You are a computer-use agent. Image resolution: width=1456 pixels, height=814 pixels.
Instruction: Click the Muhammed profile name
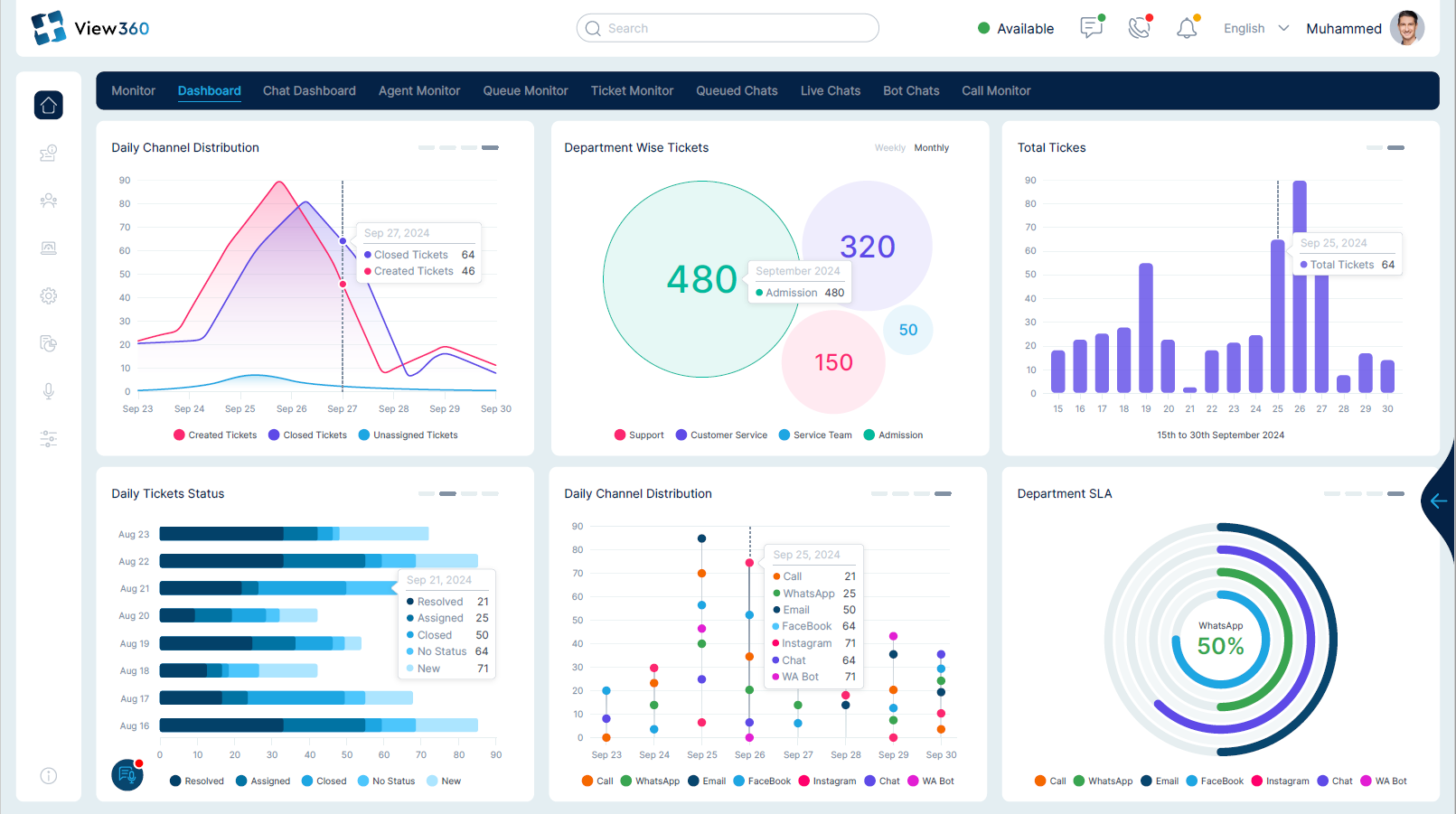pyautogui.click(x=1344, y=28)
